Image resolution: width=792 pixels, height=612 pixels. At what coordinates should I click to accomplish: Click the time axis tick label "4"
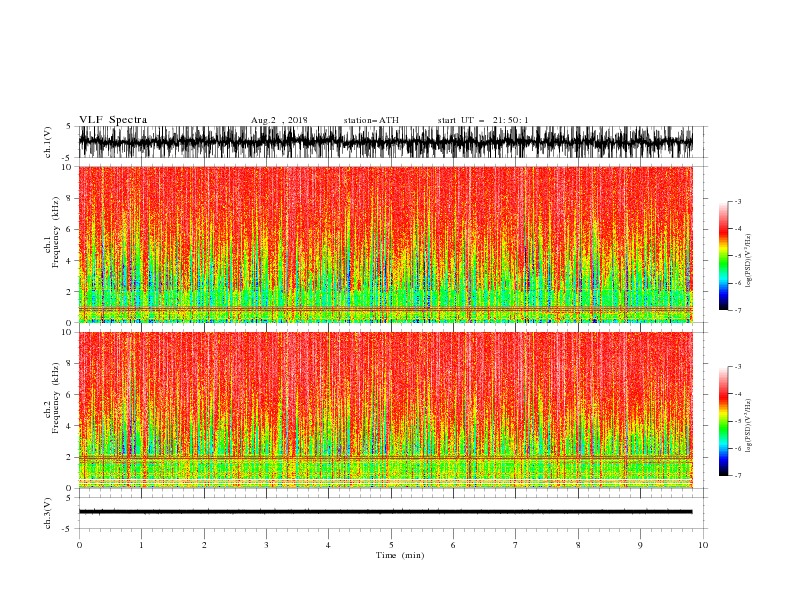click(x=329, y=545)
